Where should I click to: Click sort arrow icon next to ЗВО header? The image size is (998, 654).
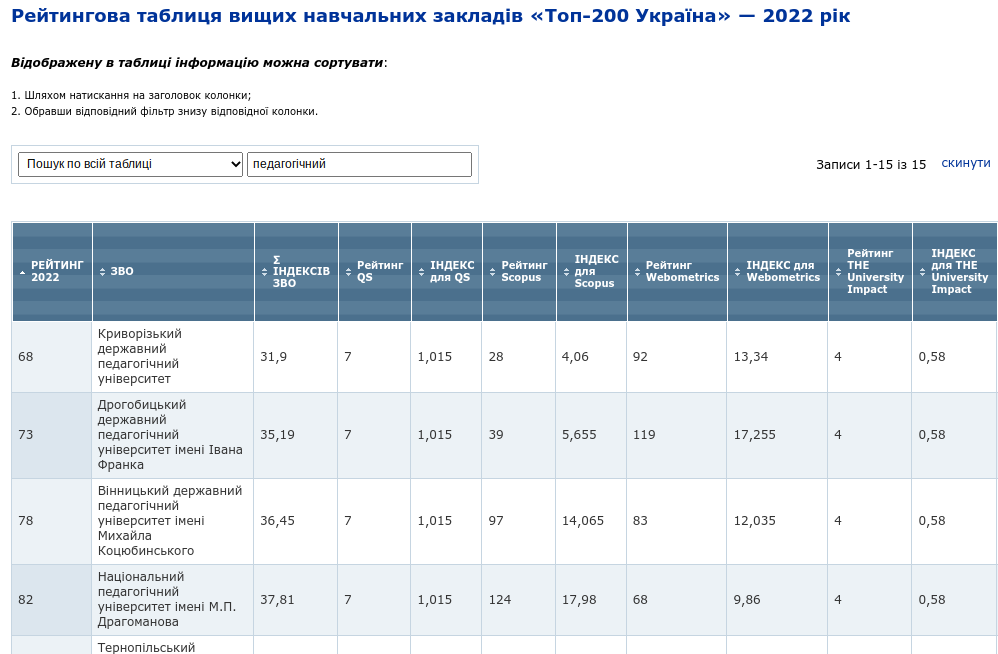[101, 272]
